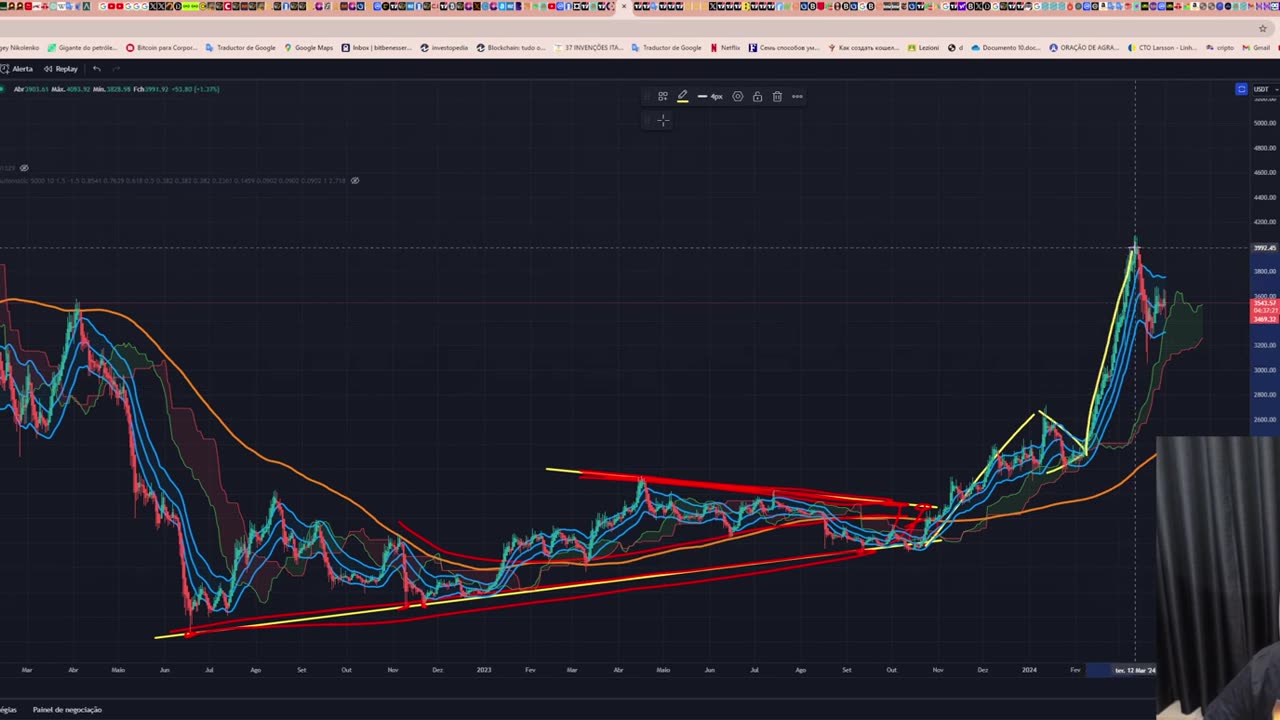Click the blue sync icon beside USDT
Image resolution: width=1280 pixels, height=720 pixels.
click(1241, 89)
